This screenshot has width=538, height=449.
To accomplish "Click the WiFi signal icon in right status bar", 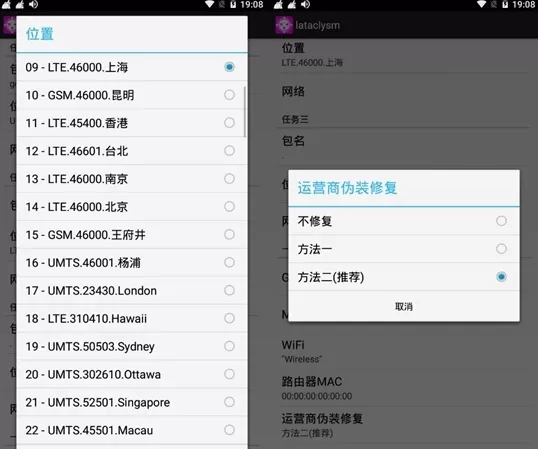I will pos(481,4).
